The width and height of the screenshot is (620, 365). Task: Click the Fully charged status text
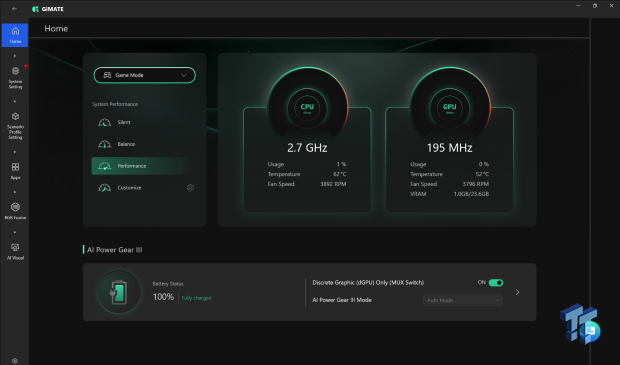(x=197, y=298)
